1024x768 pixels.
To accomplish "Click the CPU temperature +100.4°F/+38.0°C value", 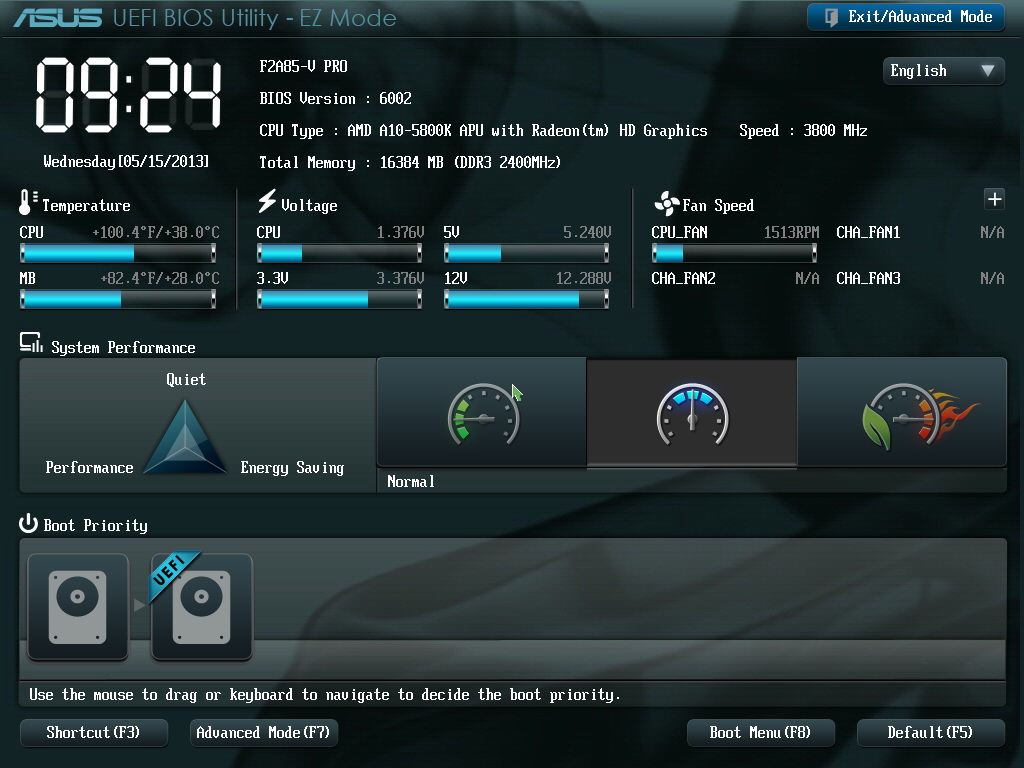I will (x=156, y=232).
